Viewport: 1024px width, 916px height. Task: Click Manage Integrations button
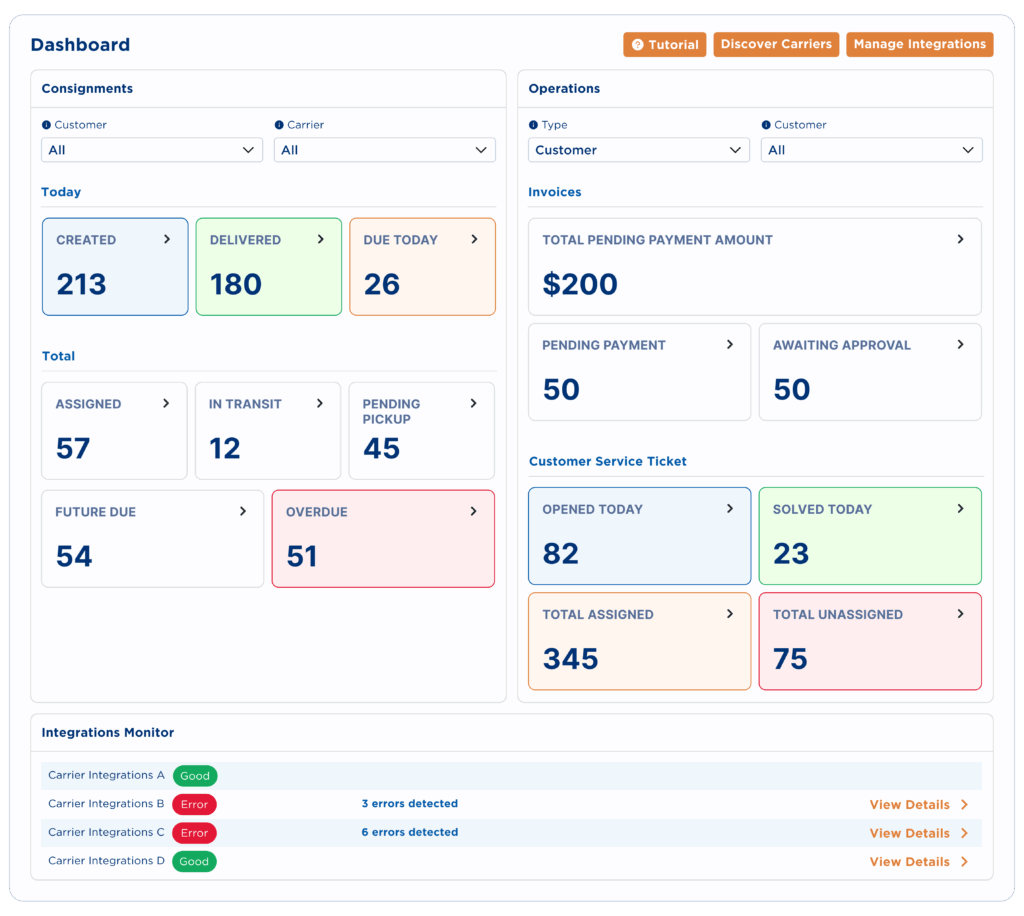click(x=919, y=45)
